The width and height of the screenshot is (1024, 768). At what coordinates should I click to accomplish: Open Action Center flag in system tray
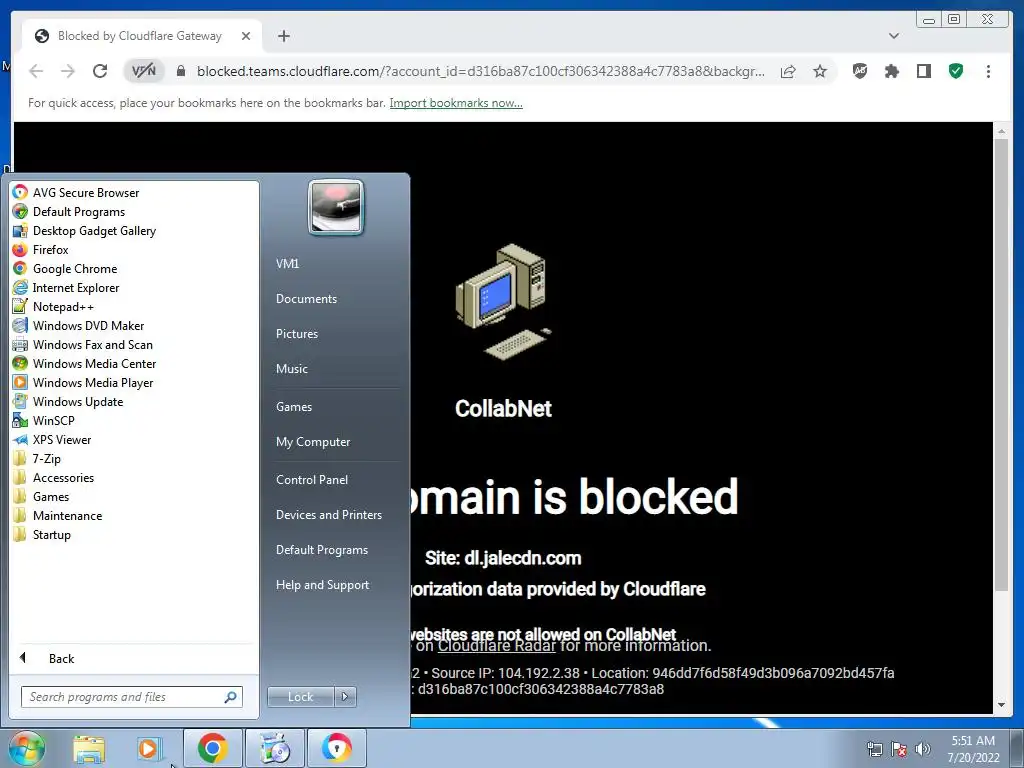click(x=899, y=749)
